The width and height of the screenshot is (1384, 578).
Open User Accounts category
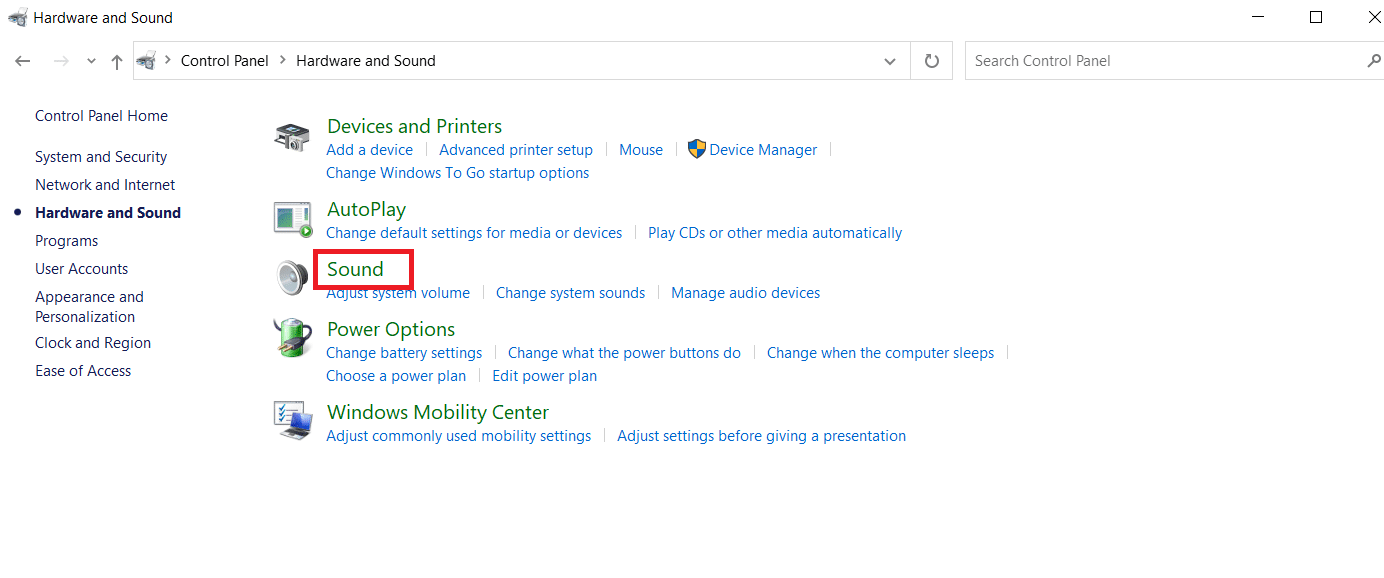(x=81, y=269)
